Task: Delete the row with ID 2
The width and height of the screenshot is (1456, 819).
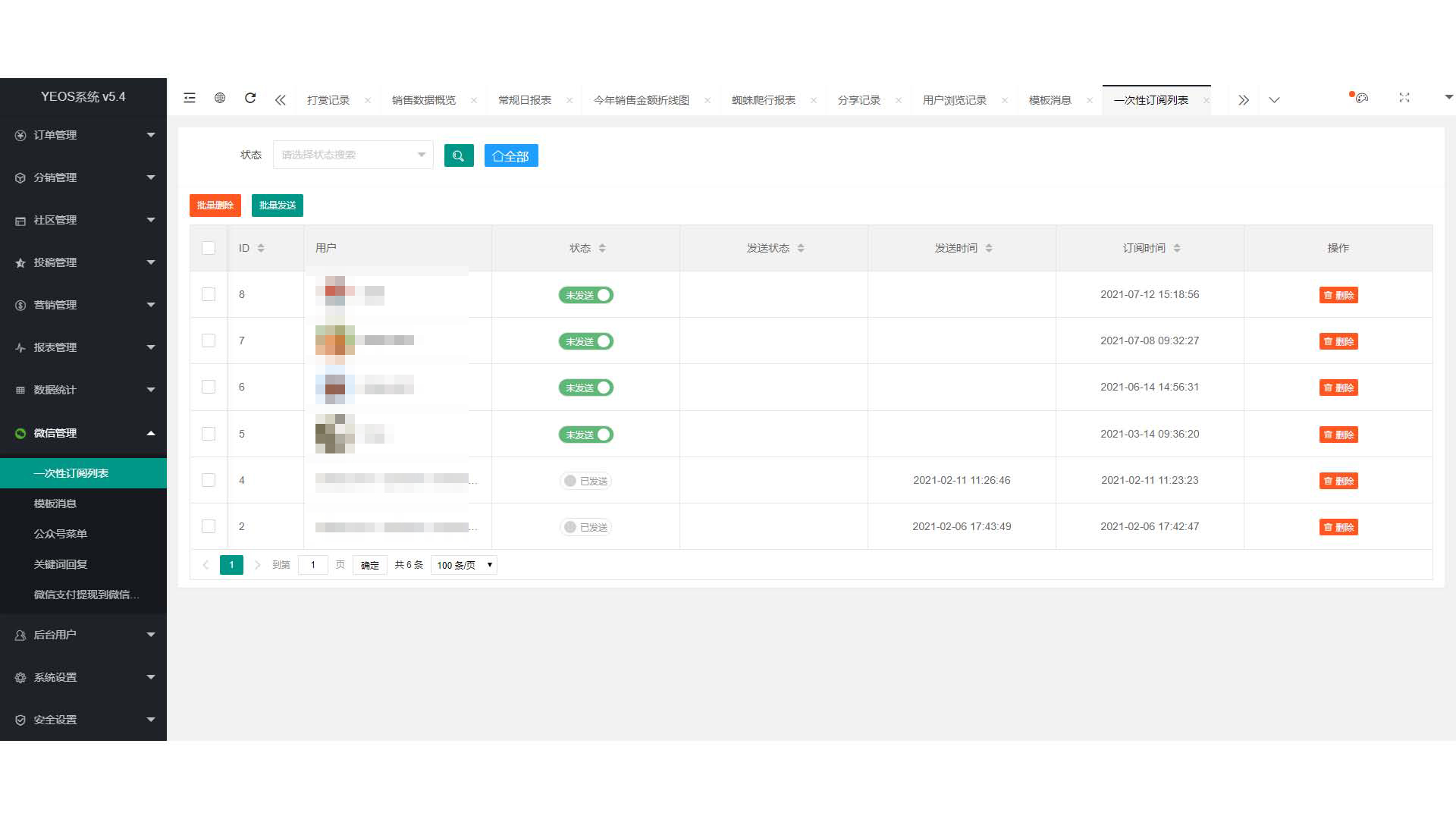Action: (1338, 527)
